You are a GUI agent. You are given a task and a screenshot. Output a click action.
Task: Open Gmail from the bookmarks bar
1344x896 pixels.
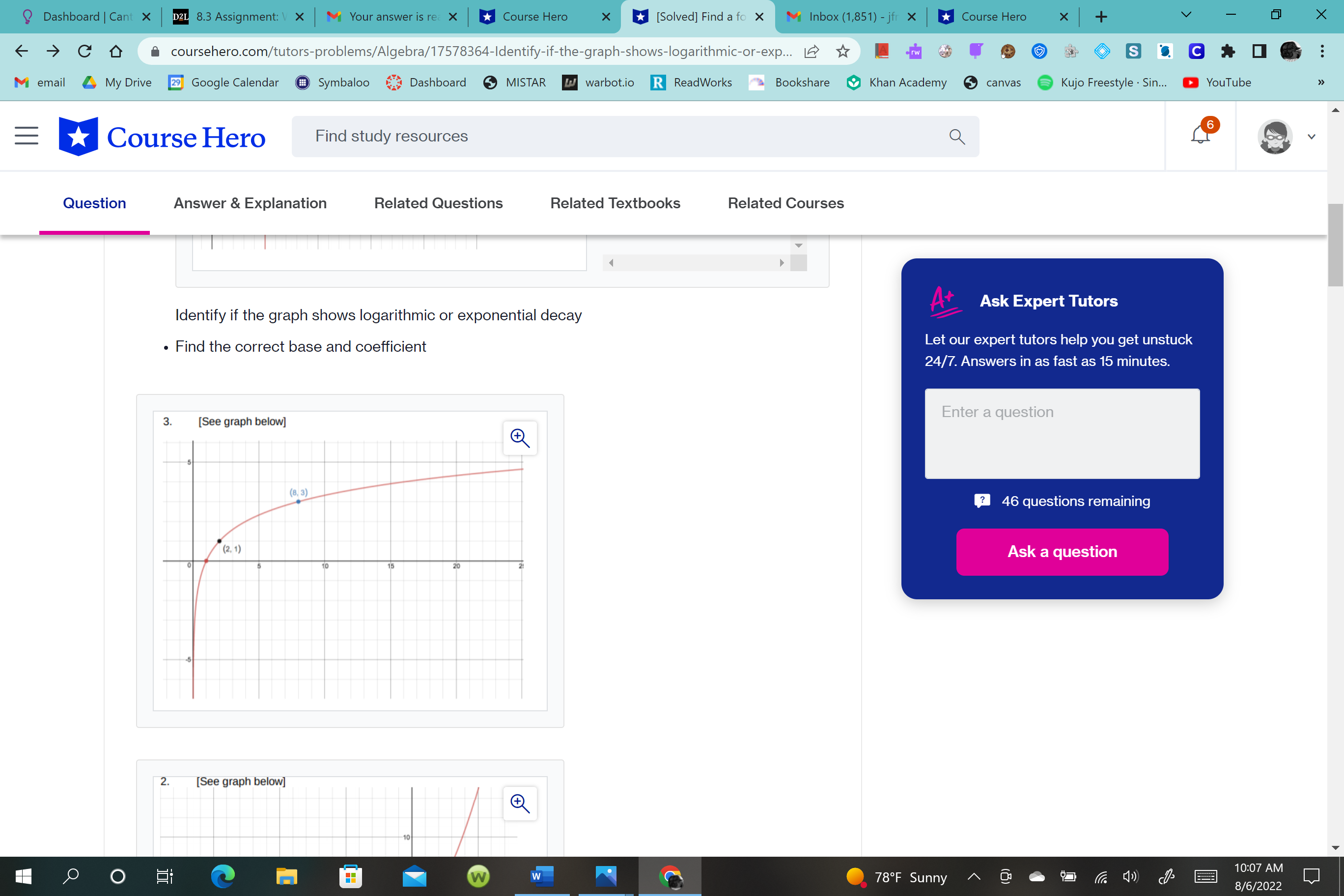click(x=39, y=83)
